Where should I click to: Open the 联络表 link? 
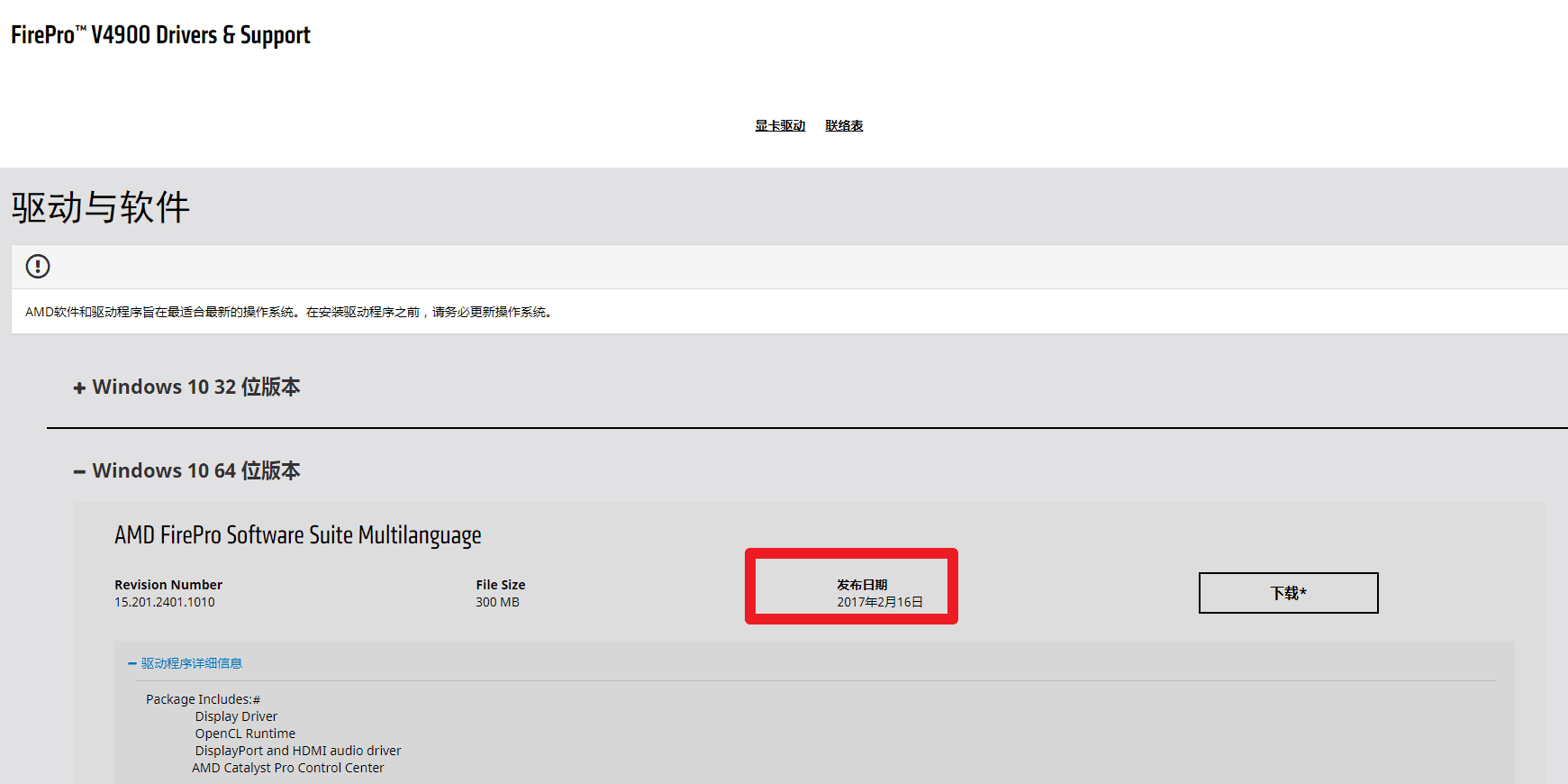click(844, 125)
